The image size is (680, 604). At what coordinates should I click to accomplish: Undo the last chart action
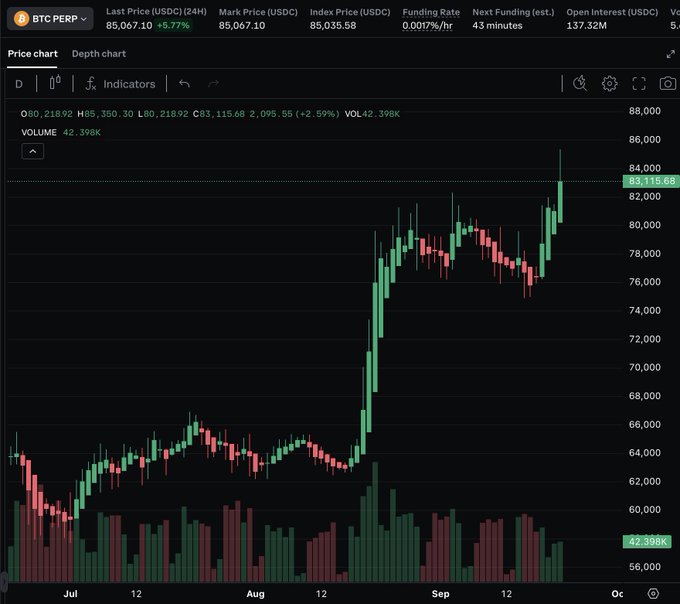tap(184, 83)
